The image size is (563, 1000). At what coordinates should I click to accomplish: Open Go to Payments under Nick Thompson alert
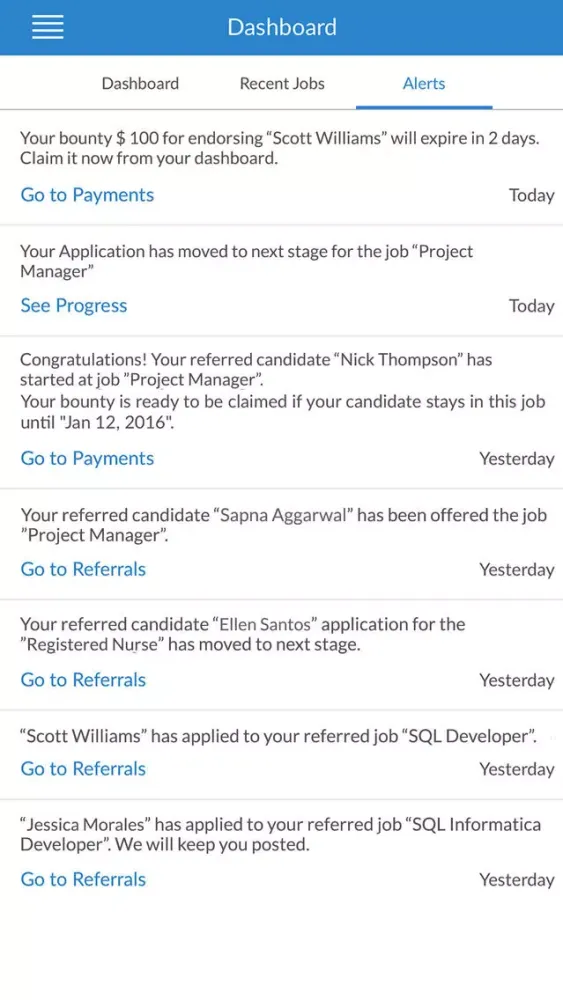coord(87,459)
